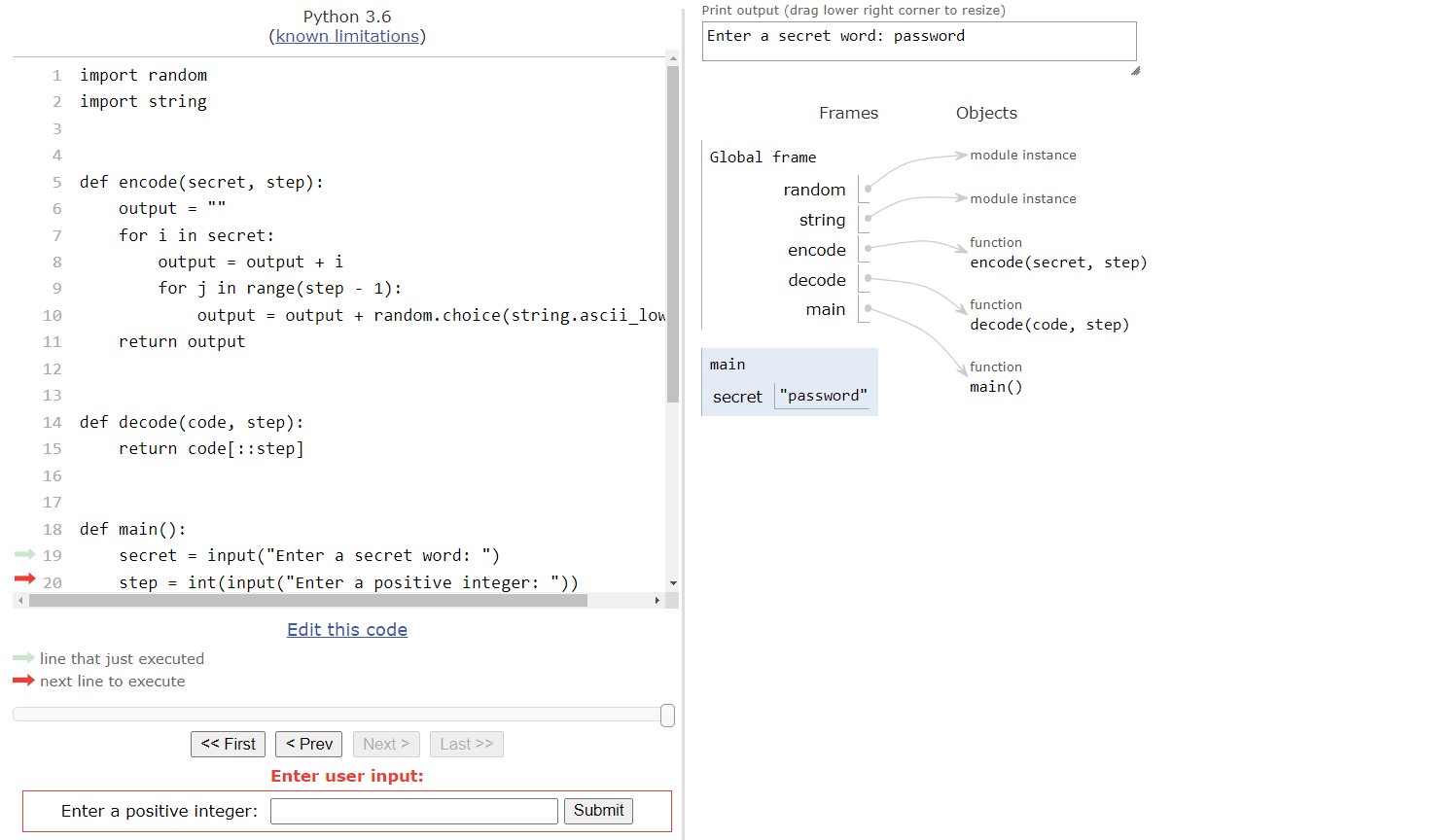
Task: Click the 'Print output' caption text
Action: [x=853, y=10]
